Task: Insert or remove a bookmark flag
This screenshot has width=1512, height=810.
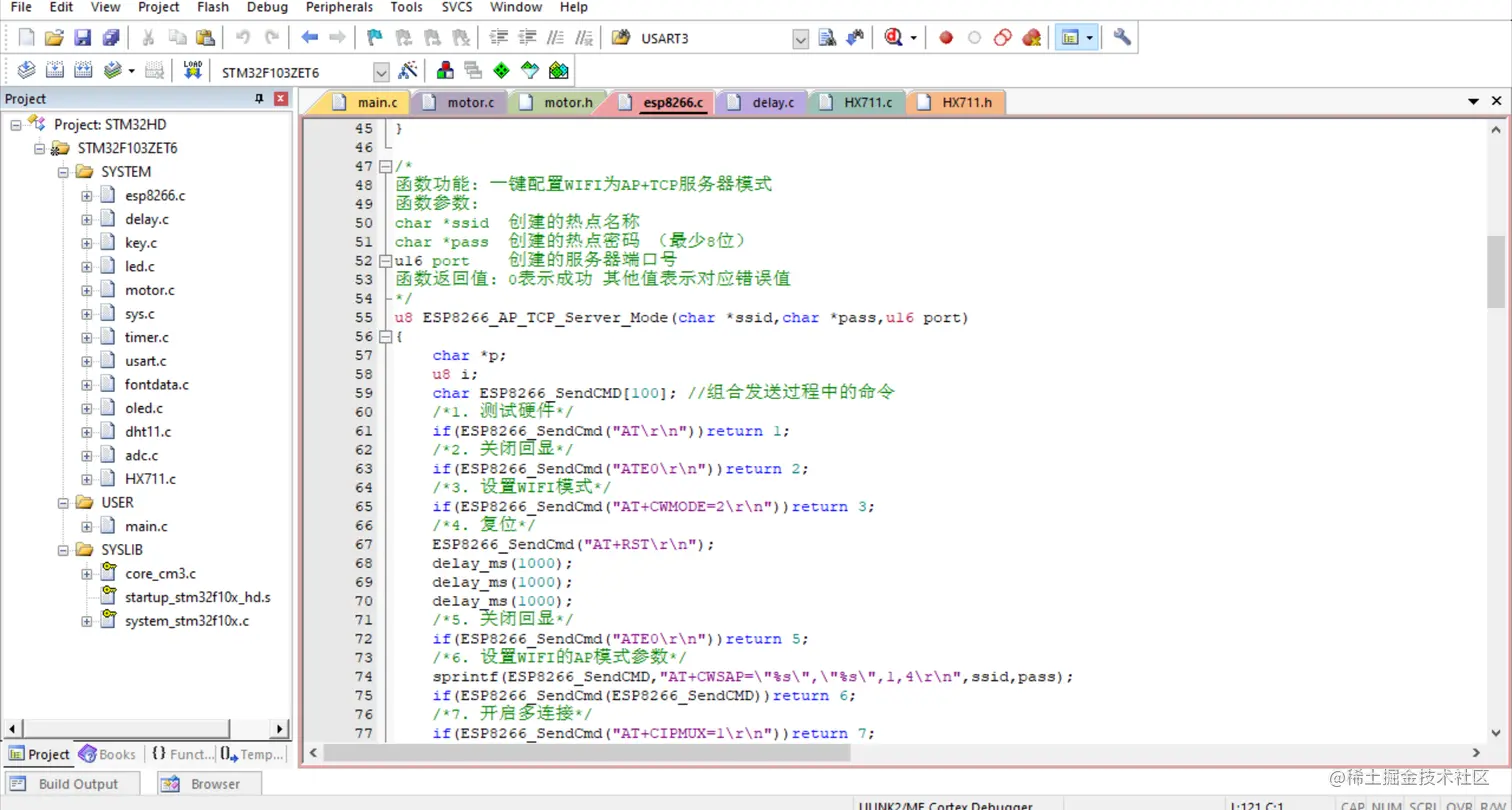Action: click(375, 38)
